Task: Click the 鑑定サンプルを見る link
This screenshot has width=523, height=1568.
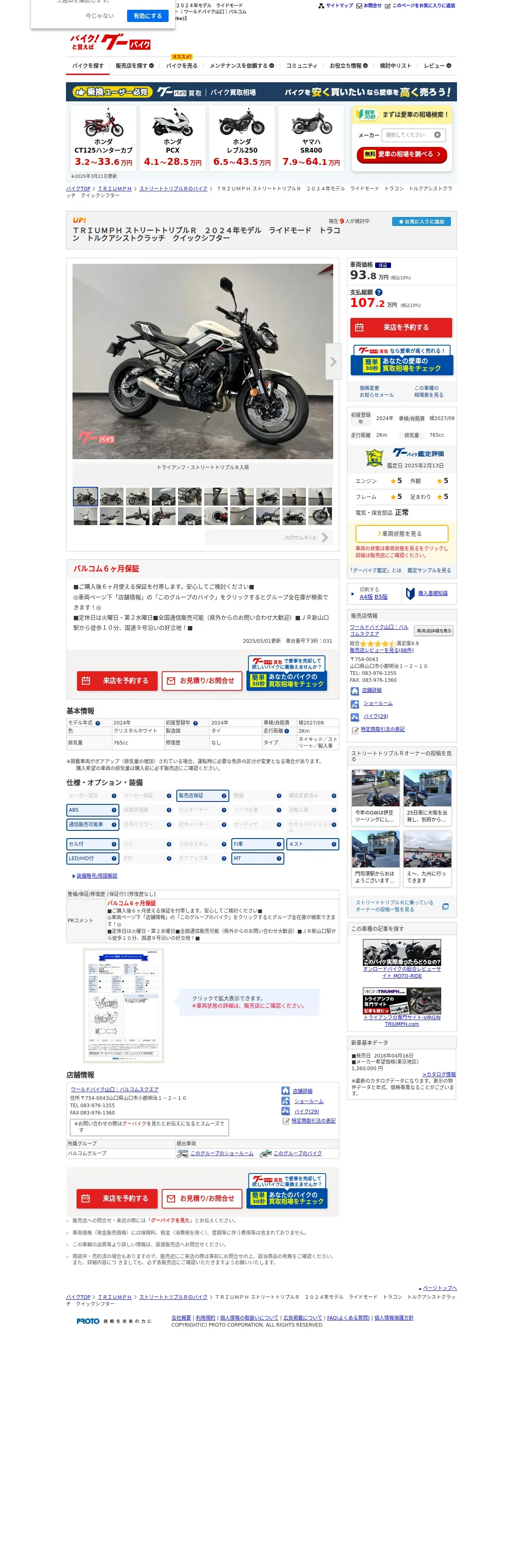Action: coord(429,570)
